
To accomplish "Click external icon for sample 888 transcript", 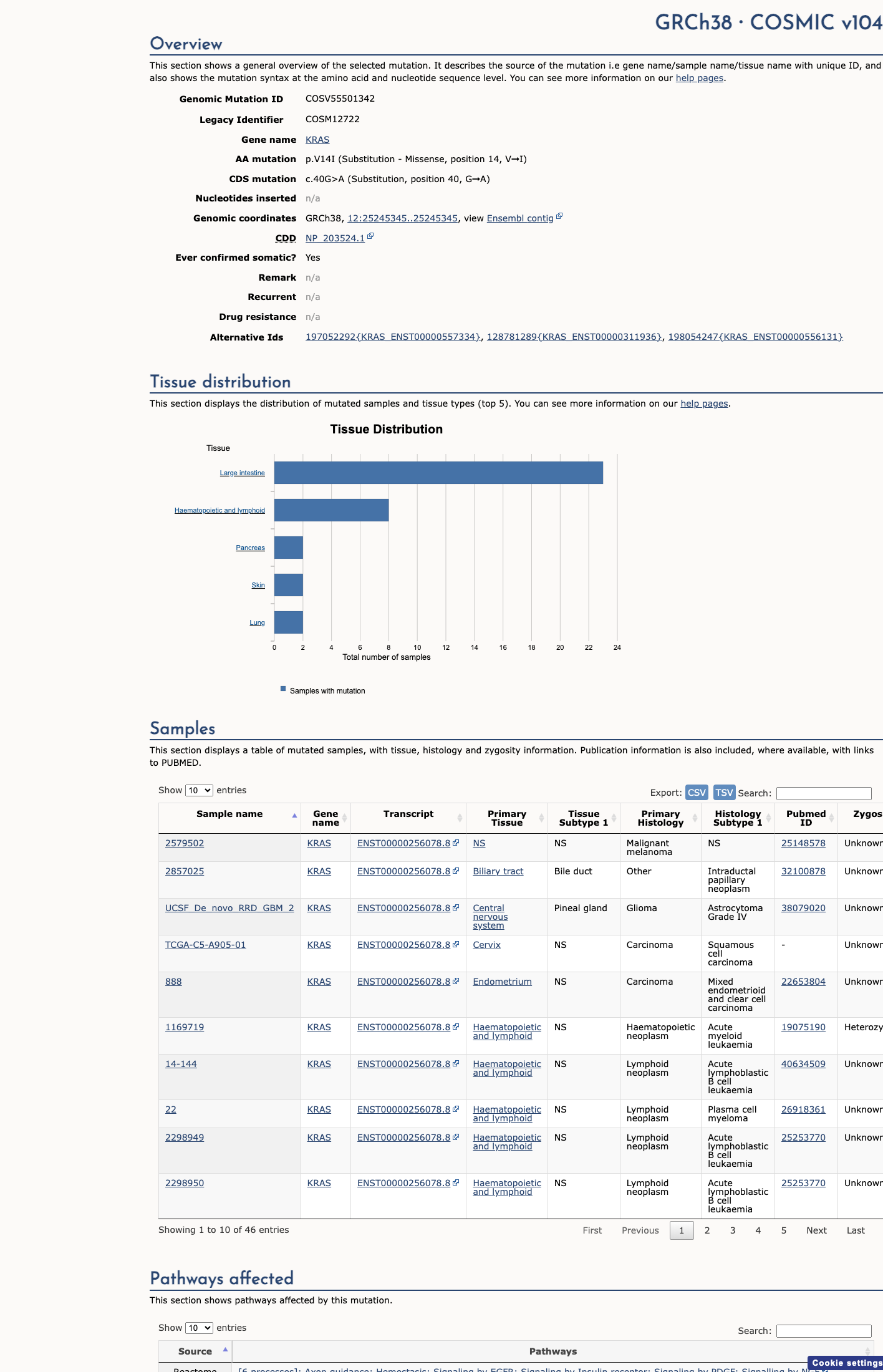I will coord(456,981).
